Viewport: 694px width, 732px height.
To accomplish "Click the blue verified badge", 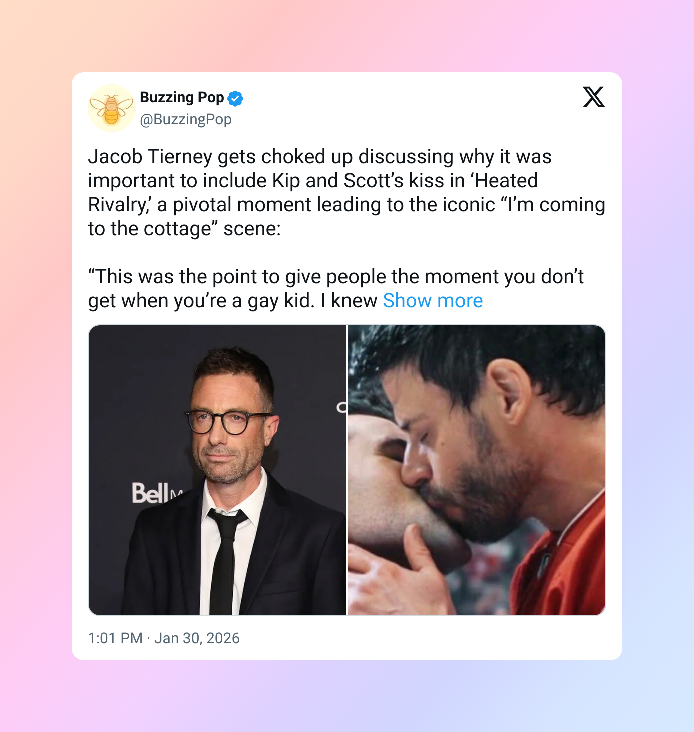I will click(235, 98).
